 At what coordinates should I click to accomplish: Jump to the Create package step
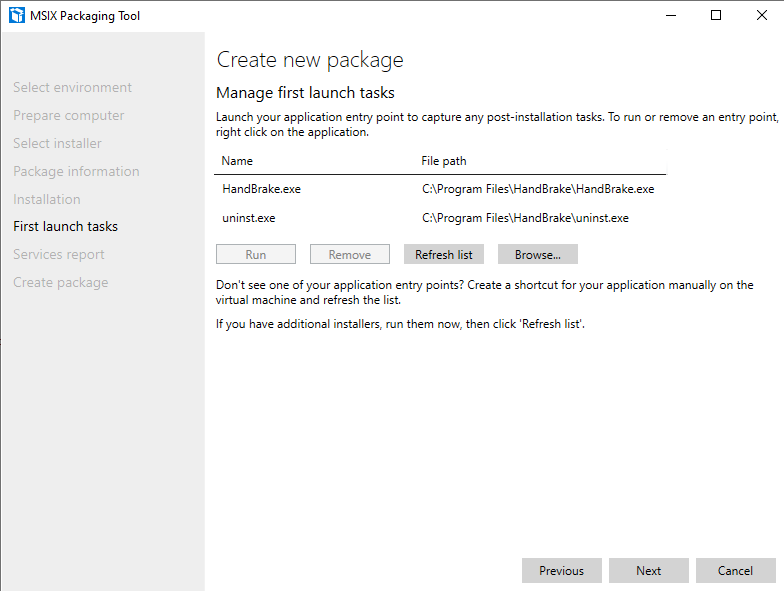pyautogui.click(x=60, y=283)
